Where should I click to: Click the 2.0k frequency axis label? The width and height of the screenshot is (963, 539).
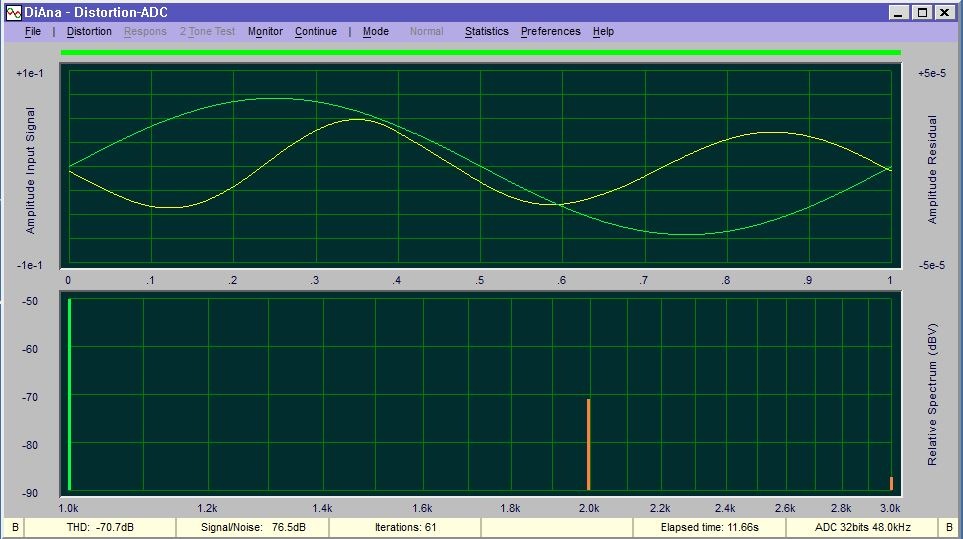588,508
